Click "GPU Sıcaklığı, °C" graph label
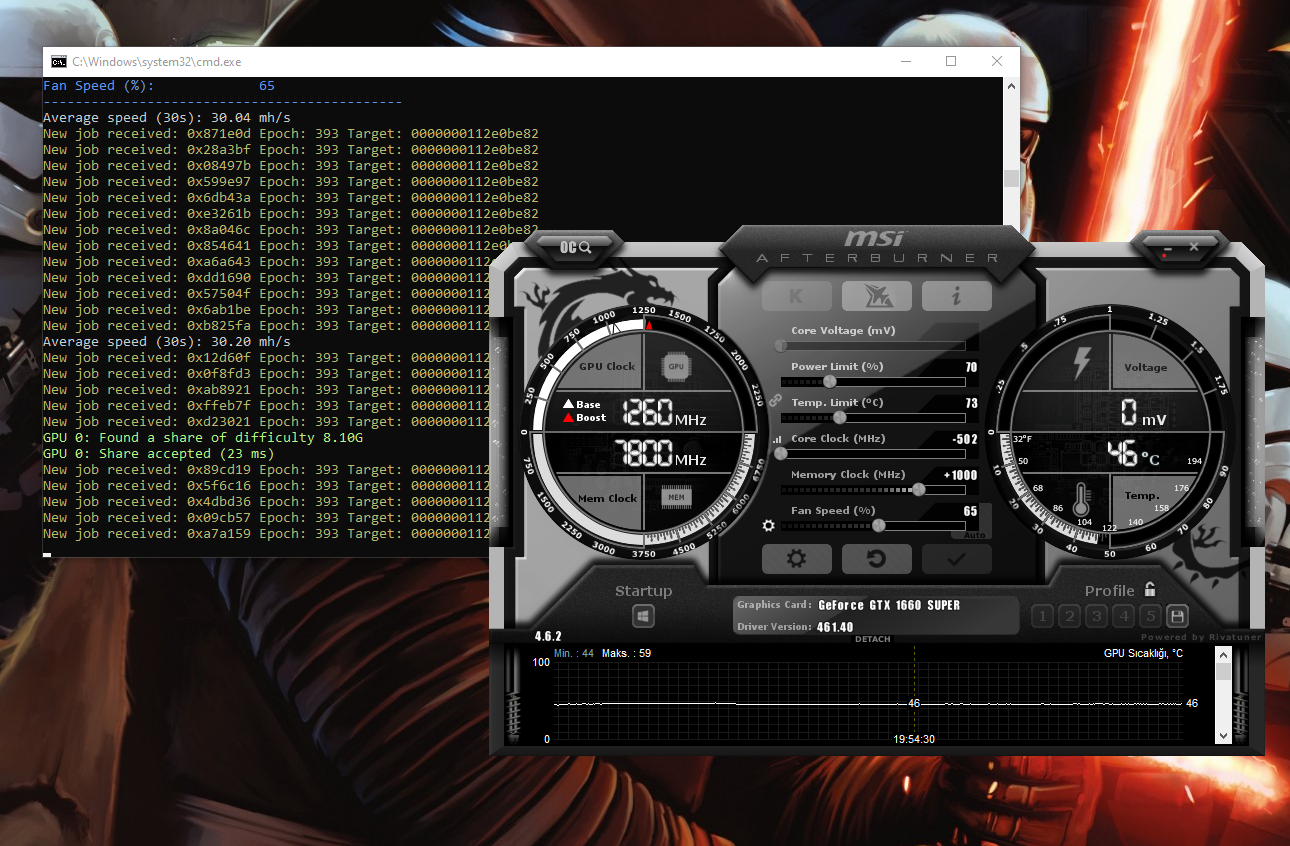 point(1143,654)
